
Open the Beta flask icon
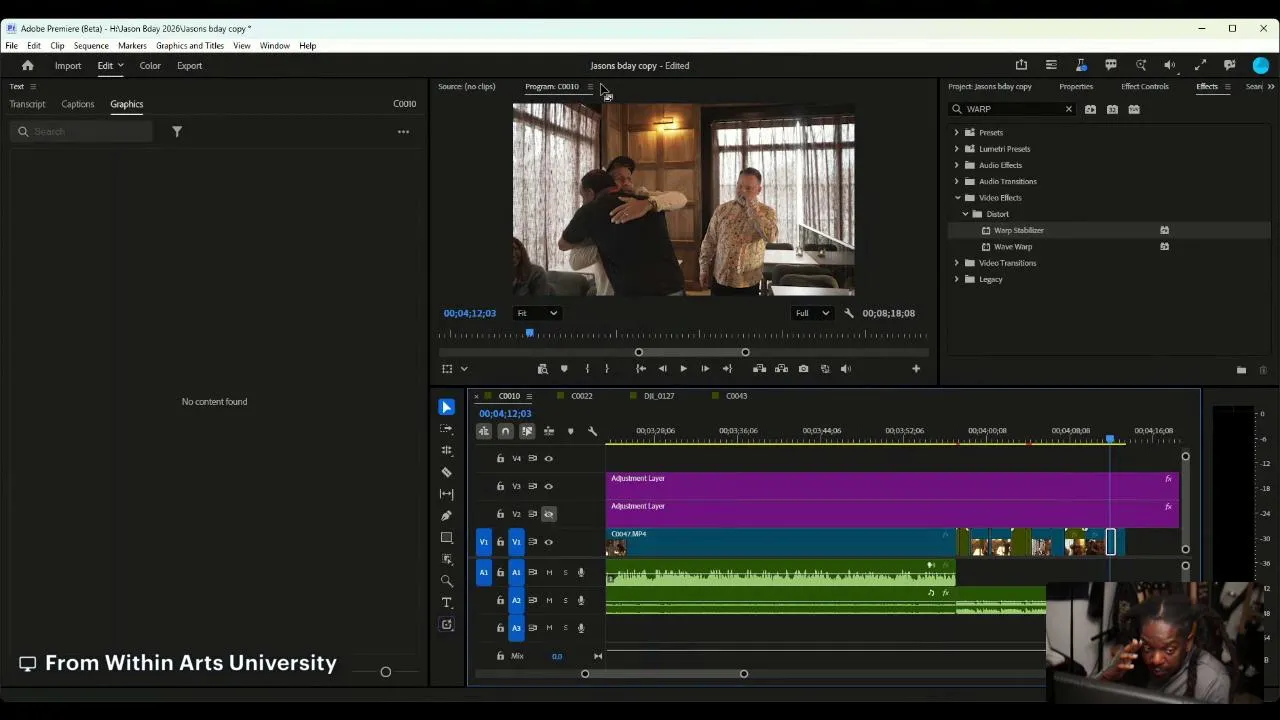pos(1081,65)
